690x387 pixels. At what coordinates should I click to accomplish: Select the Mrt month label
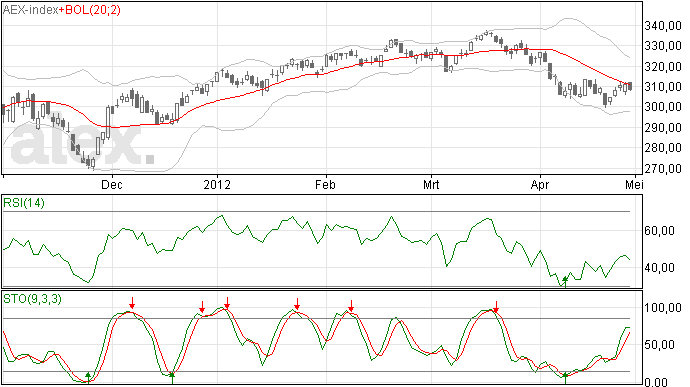coord(431,184)
